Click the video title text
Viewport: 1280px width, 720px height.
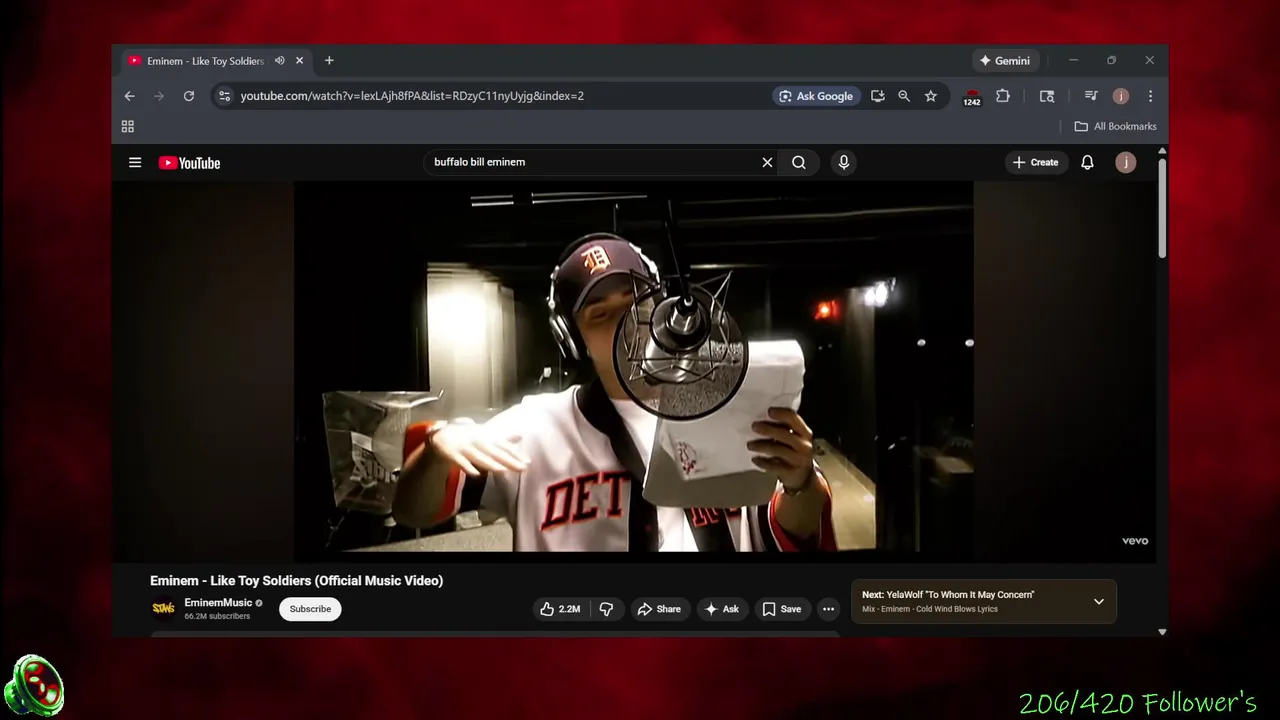tap(296, 580)
